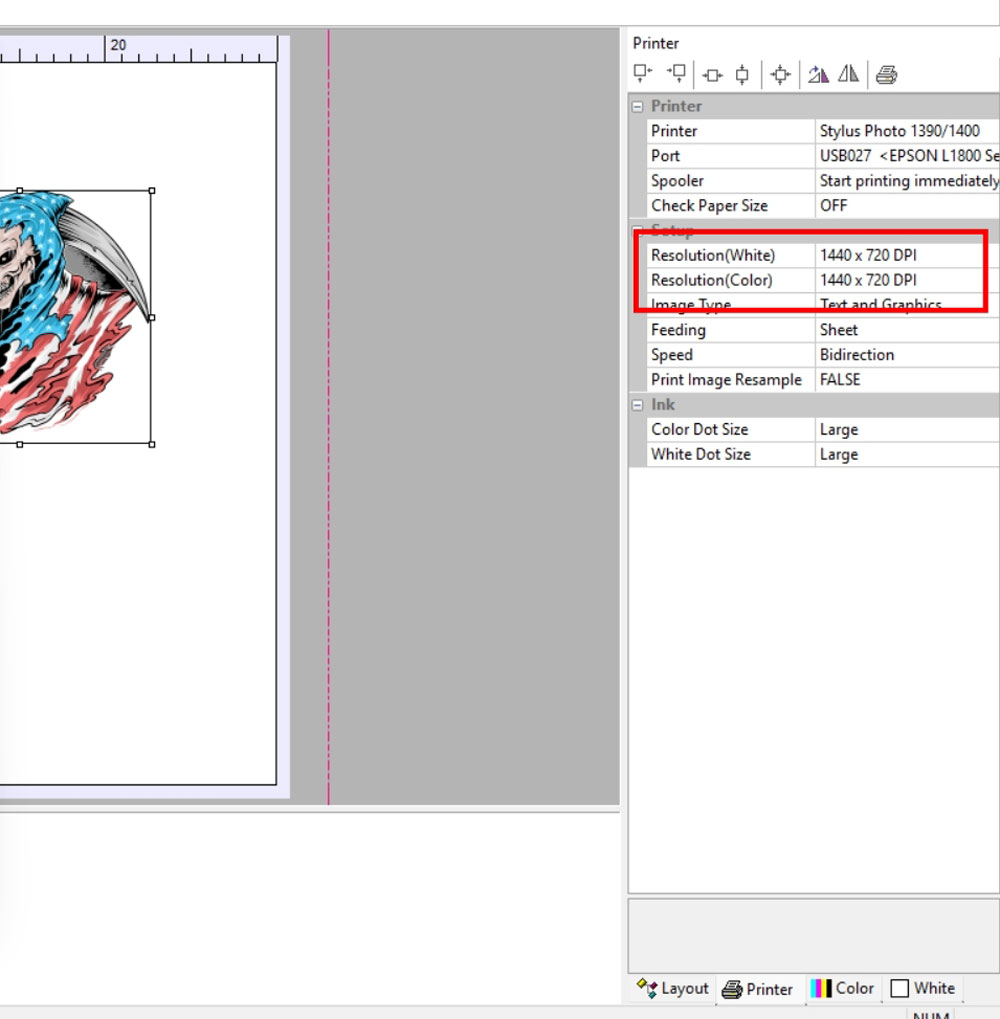Open the Resolution(Color) value dropdown
Screen dimensions: 1000x1019
pos(907,280)
